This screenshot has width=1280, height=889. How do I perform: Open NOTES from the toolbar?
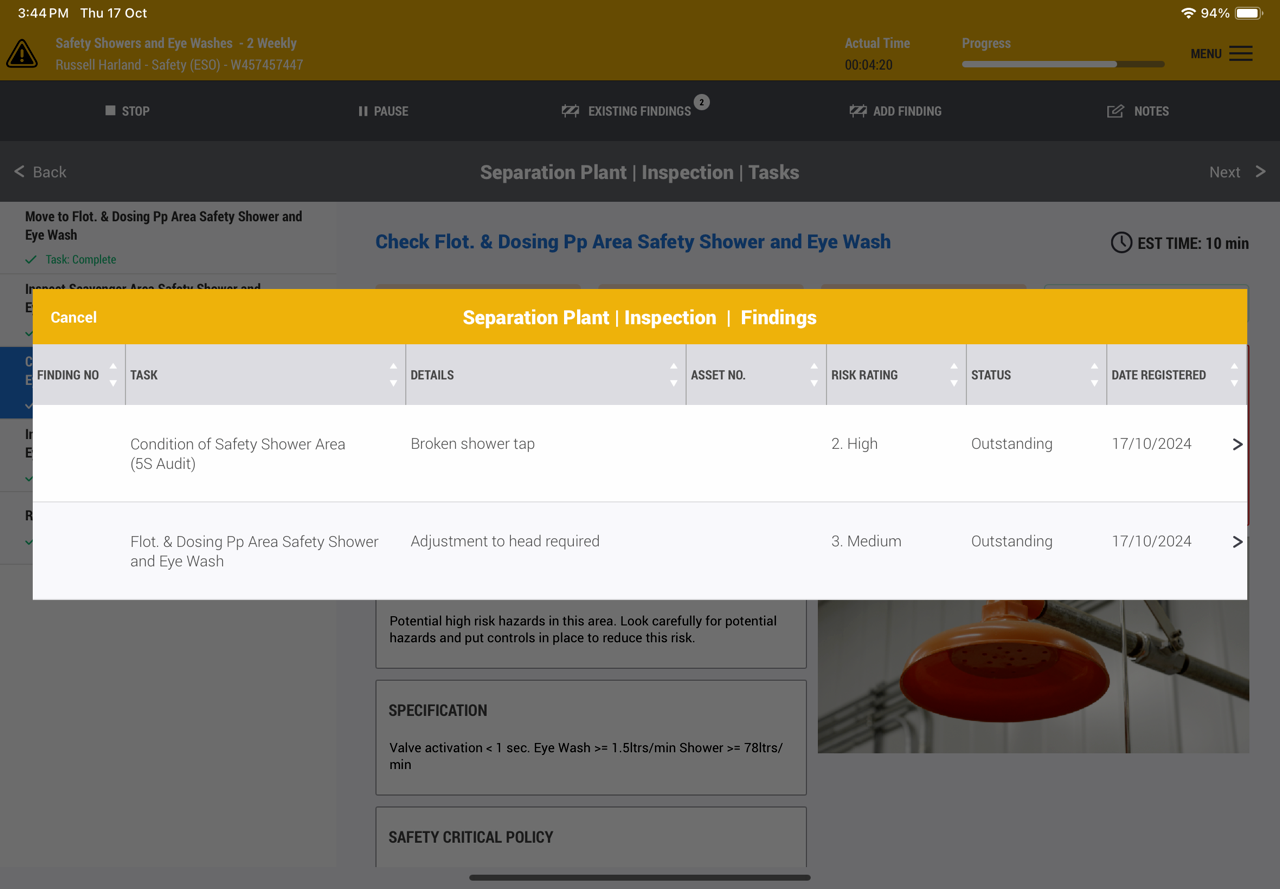tap(1151, 111)
